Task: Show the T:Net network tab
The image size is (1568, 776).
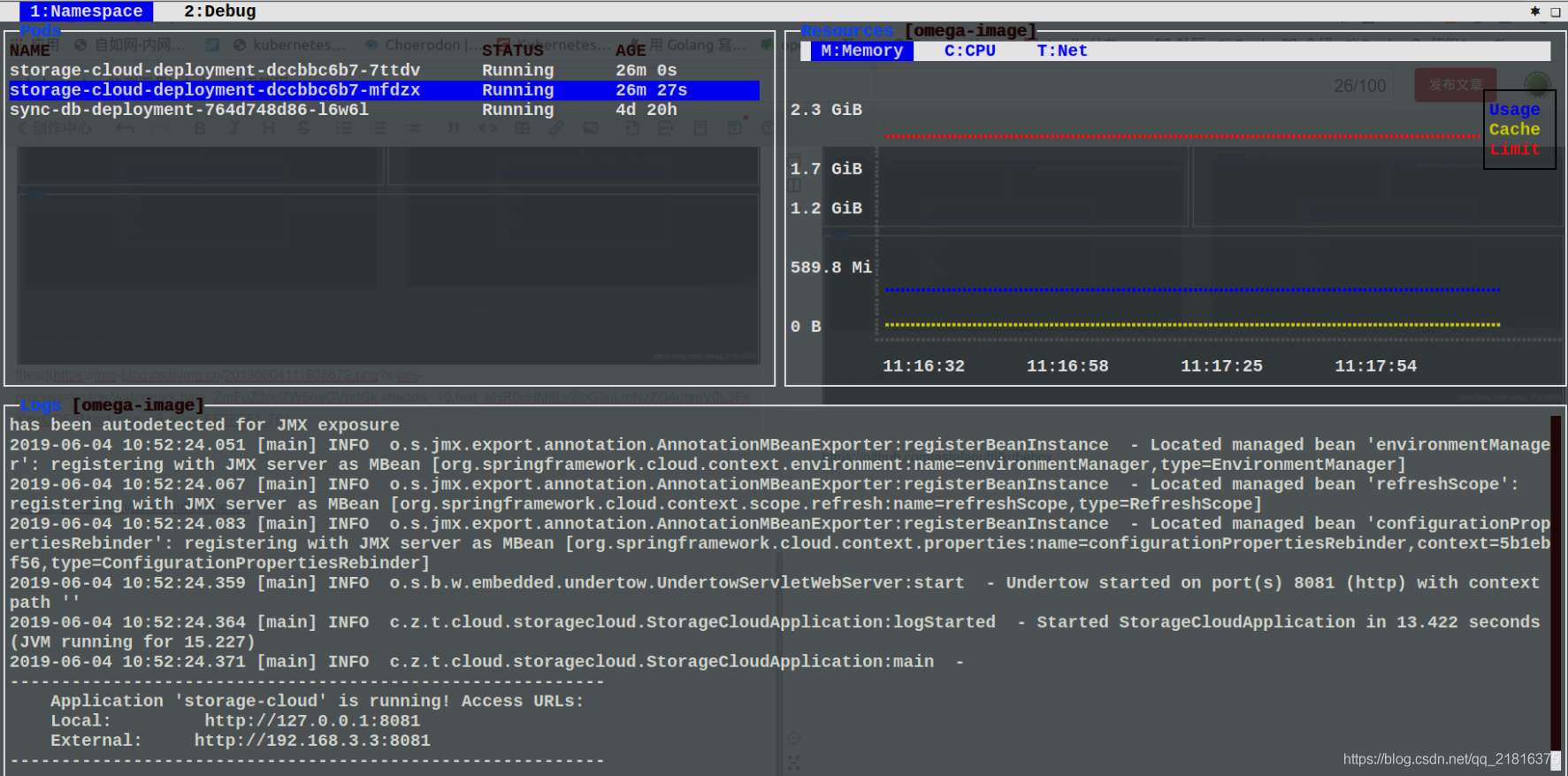Action: pos(1061,50)
